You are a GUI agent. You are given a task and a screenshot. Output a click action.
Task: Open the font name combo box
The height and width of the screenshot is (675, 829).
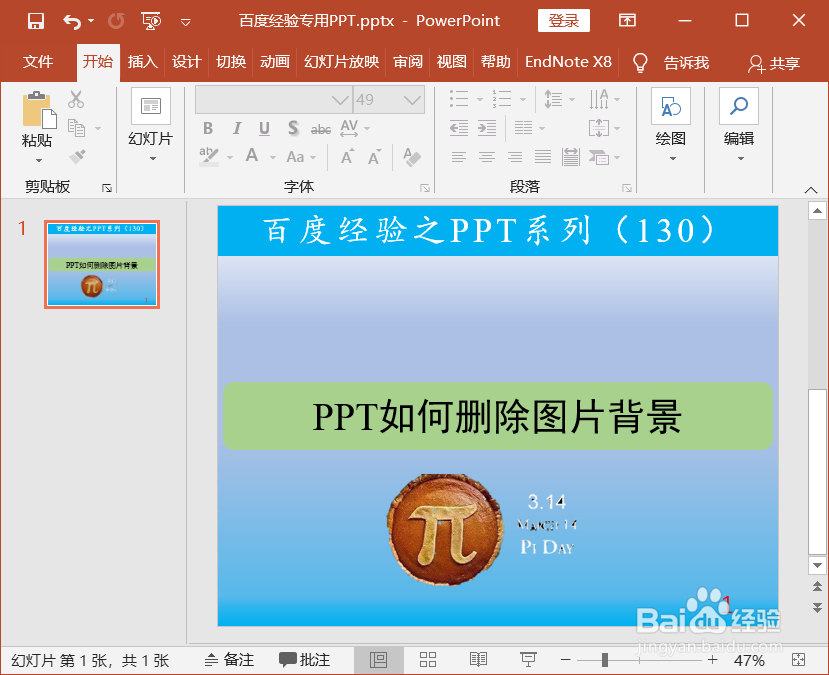pos(273,99)
